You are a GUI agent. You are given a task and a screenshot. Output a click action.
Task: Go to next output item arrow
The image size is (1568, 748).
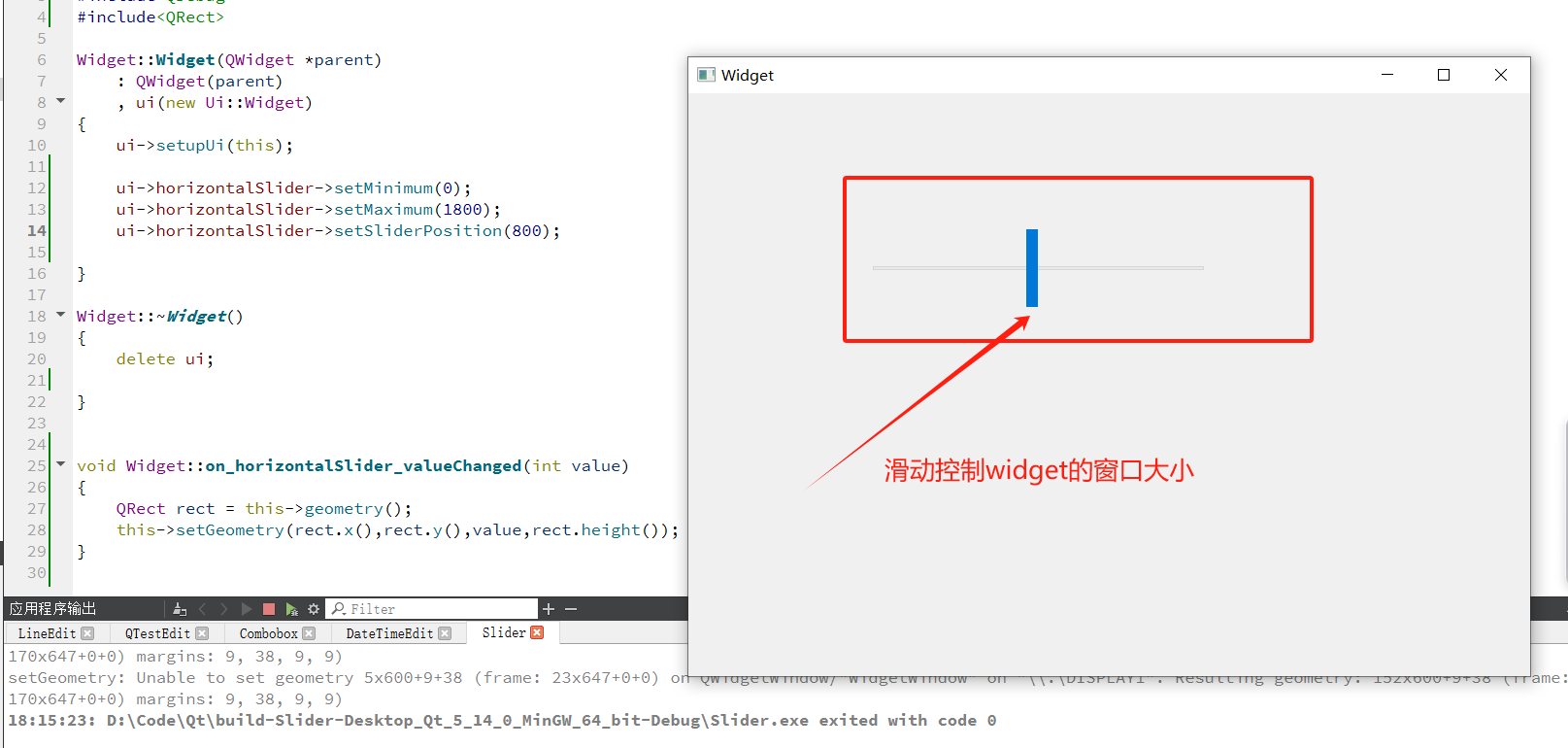pos(224,609)
